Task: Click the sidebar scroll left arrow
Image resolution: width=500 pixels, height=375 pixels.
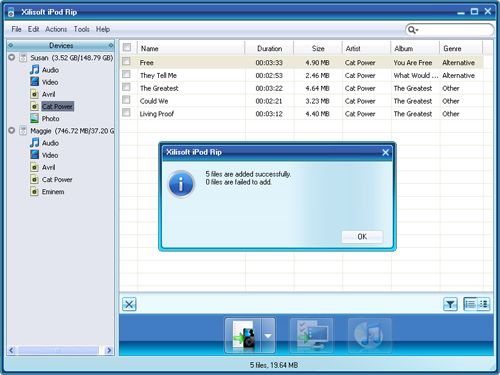Action: [x=12, y=350]
